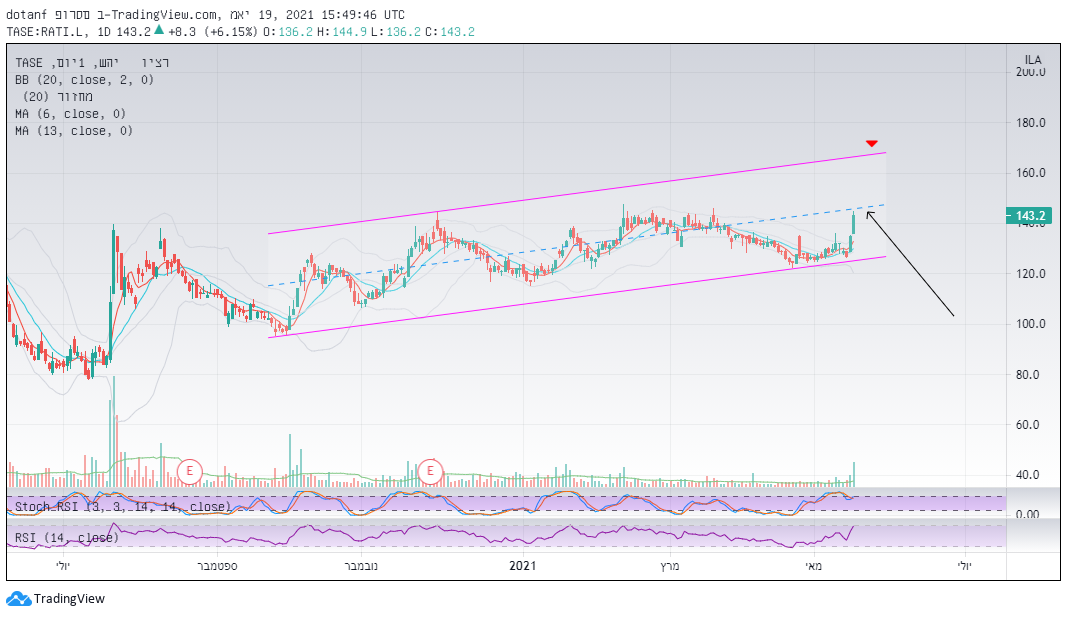Image resolution: width=1067 pixels, height=617 pixels.
Task: Click the MA (6, close, 0) indicator label
Action: pyautogui.click(x=70, y=114)
